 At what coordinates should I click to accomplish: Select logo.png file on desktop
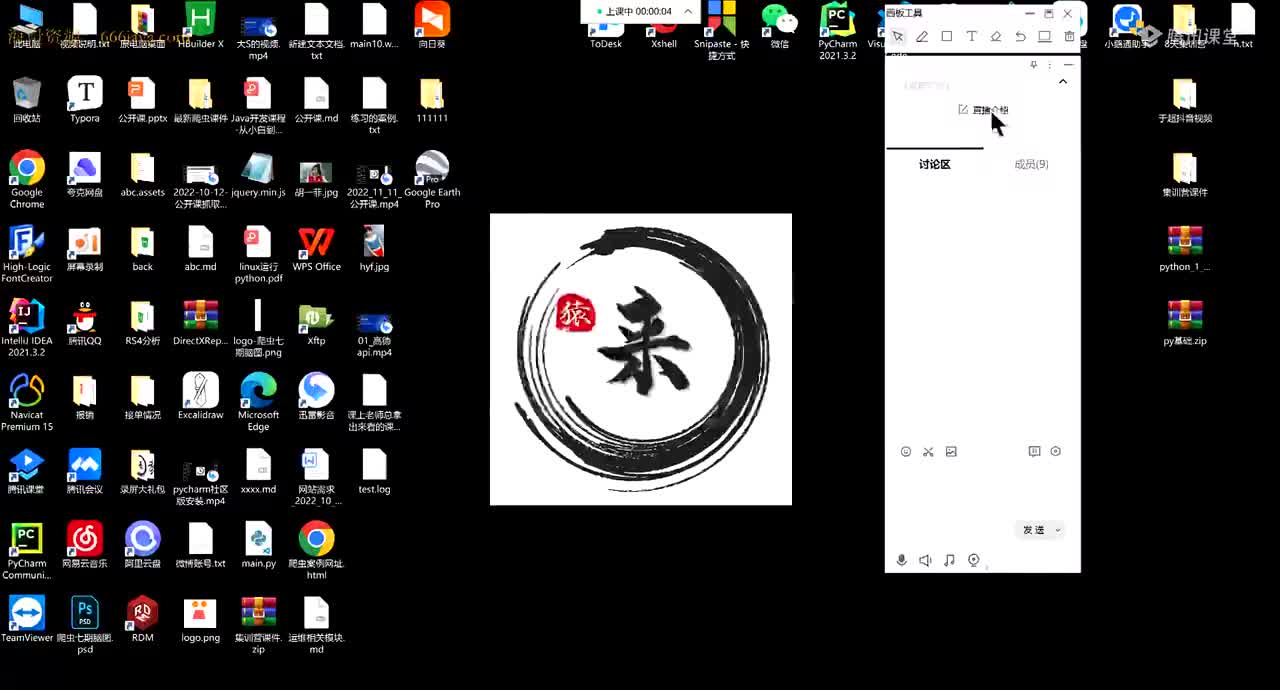click(x=201, y=619)
